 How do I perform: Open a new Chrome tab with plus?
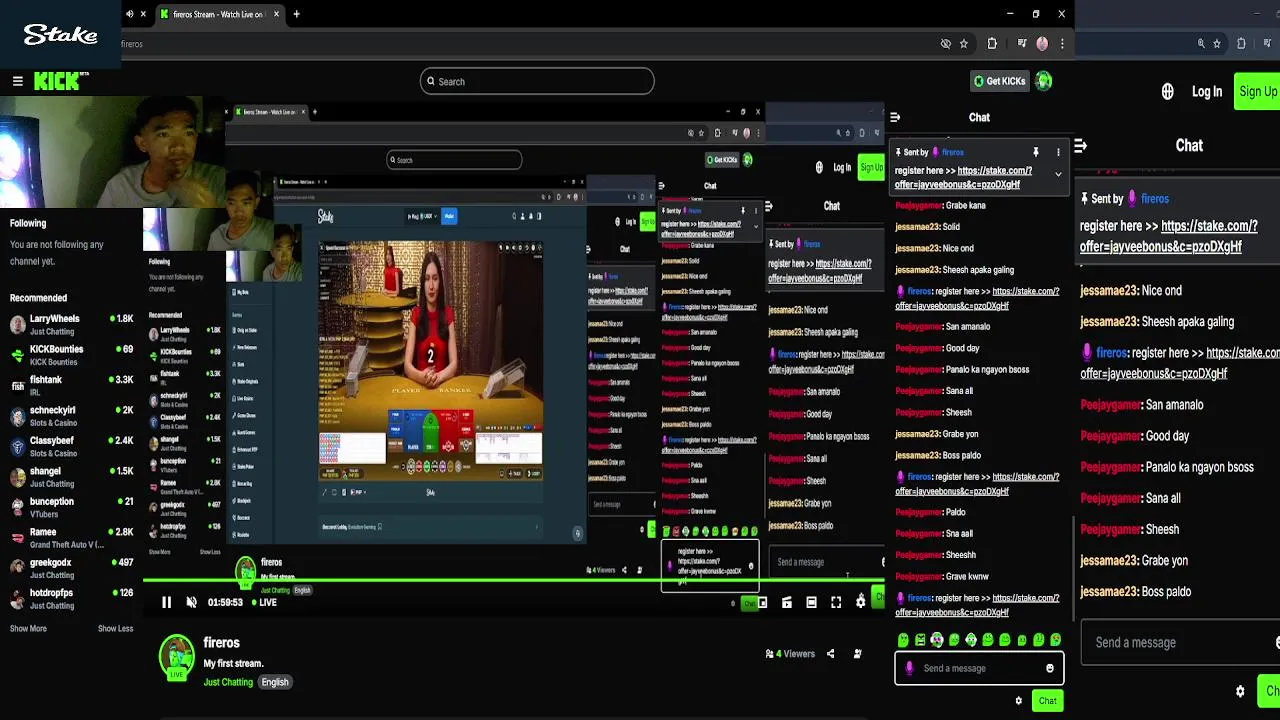coord(296,14)
